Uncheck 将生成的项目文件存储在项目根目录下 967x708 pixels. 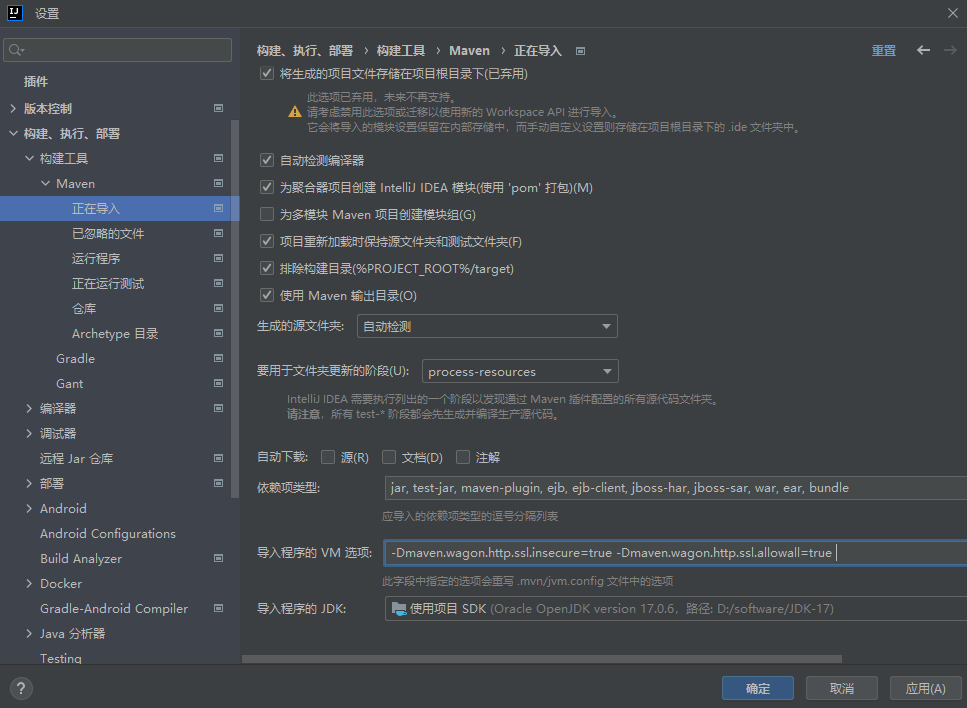point(266,73)
